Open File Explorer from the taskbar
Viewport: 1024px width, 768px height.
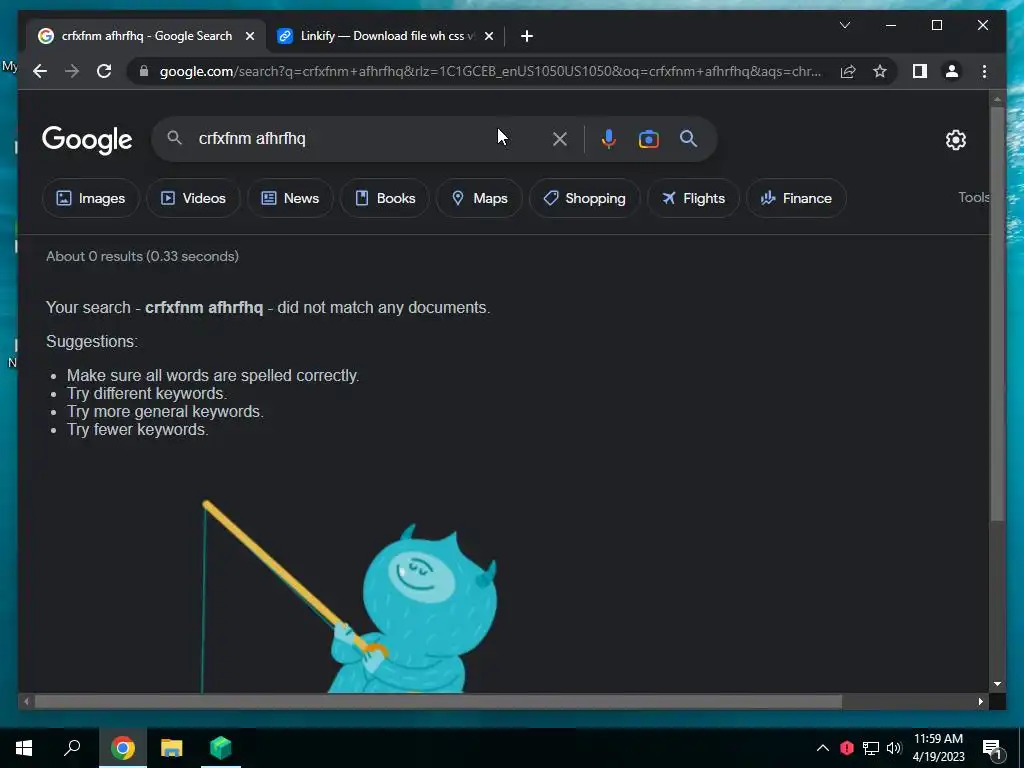click(x=172, y=748)
